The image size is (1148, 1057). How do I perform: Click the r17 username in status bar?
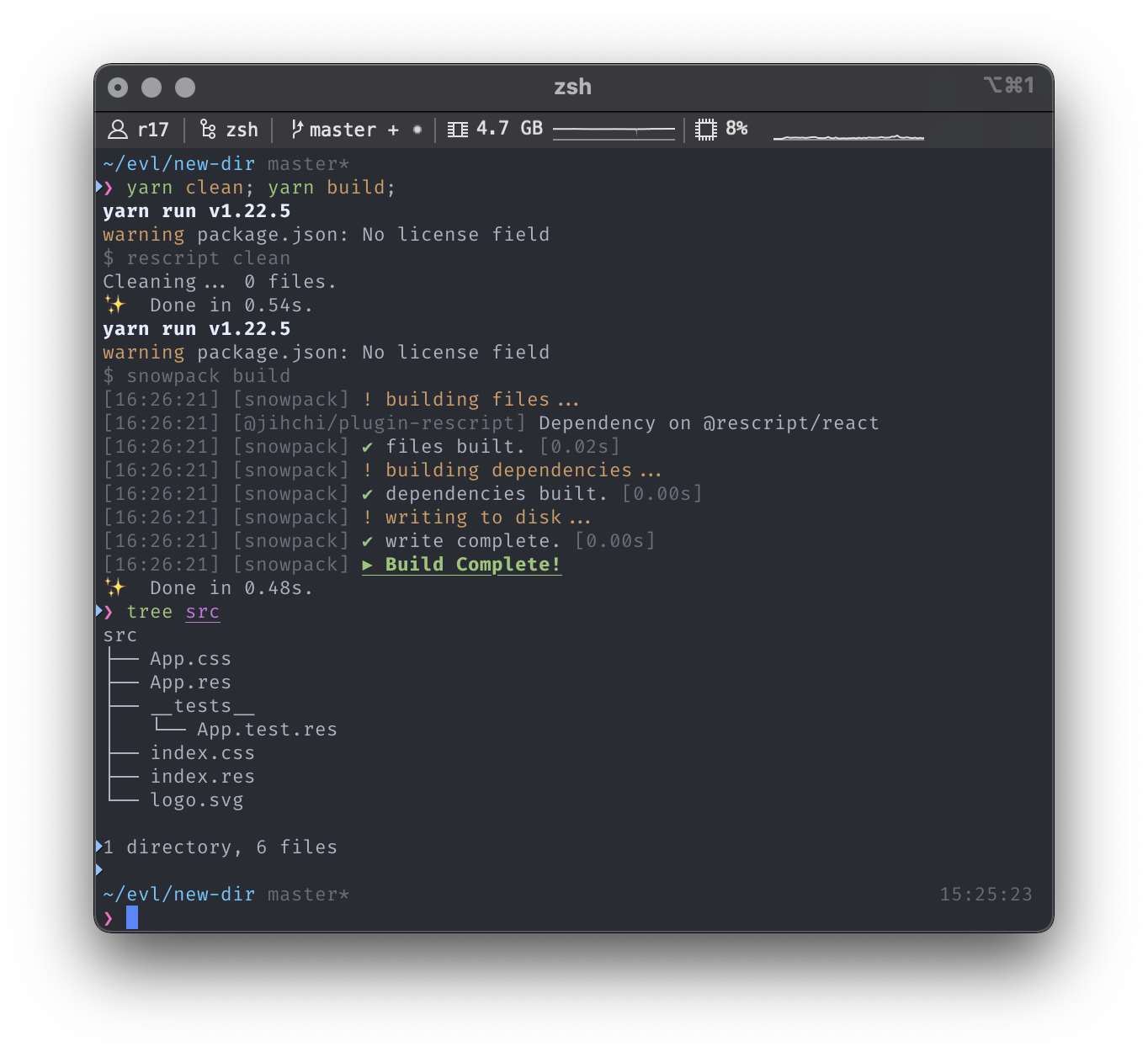[x=153, y=130]
